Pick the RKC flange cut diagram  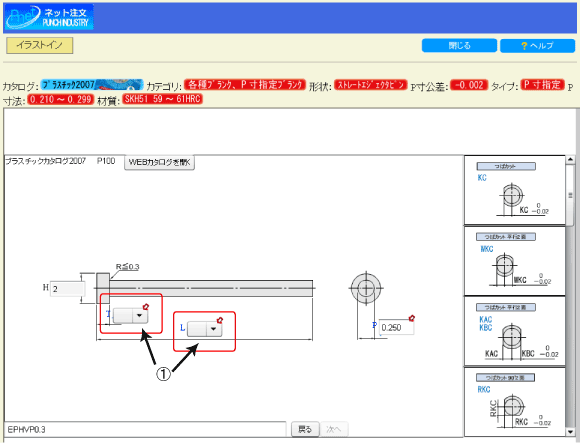point(515,402)
